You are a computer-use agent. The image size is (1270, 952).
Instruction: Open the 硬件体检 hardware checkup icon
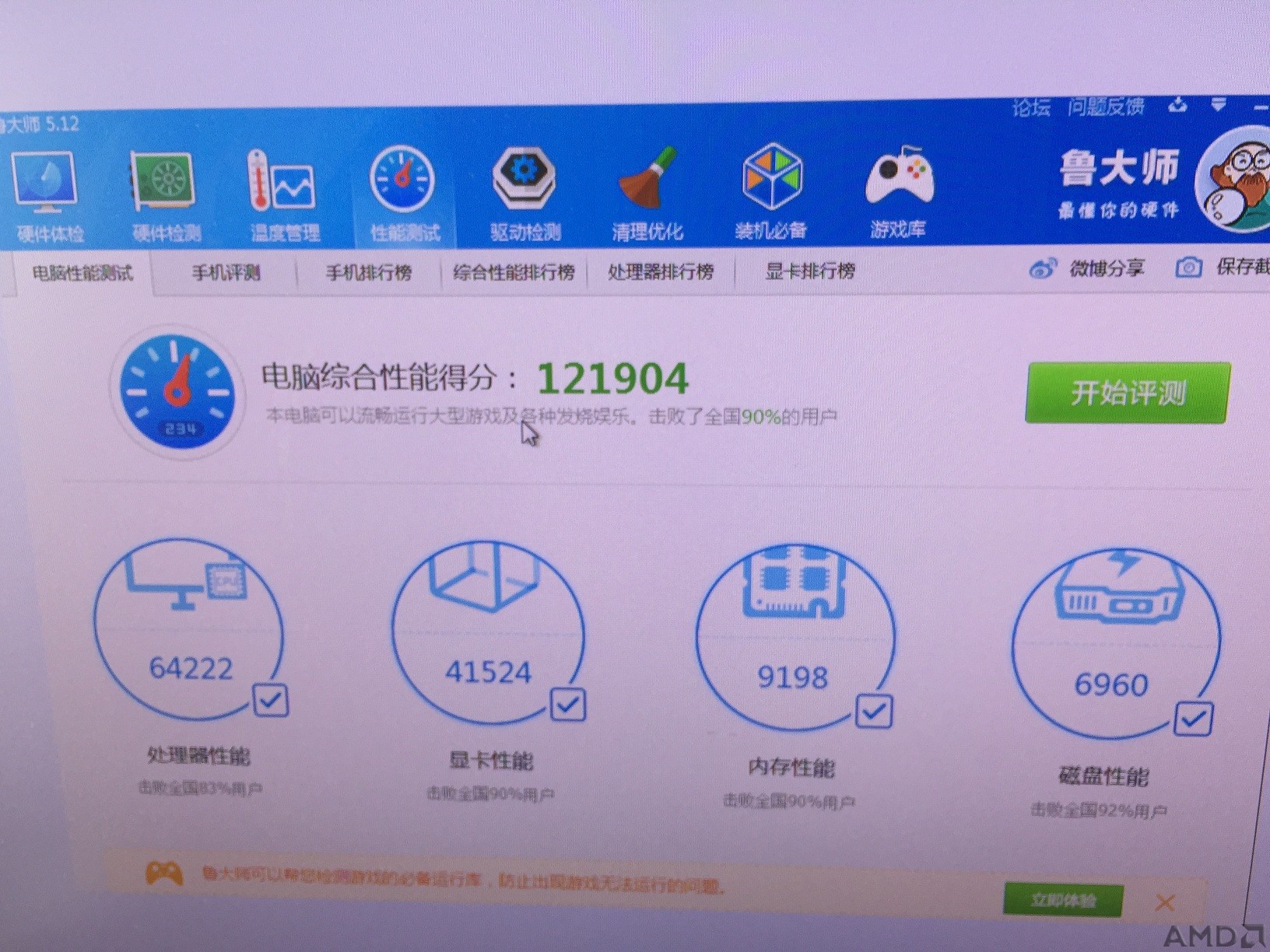click(45, 184)
